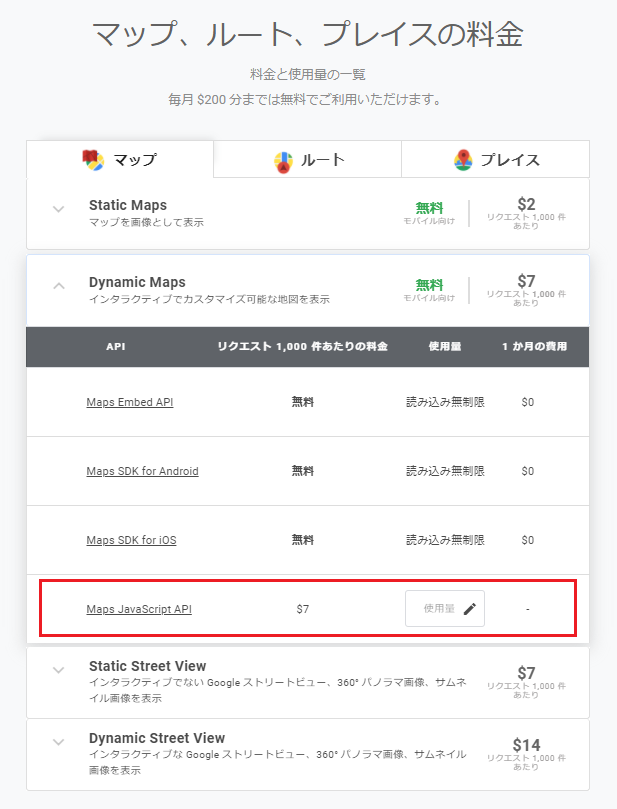Click the $14 price for Dynamic Street View
The image size is (617, 809).
click(526, 745)
